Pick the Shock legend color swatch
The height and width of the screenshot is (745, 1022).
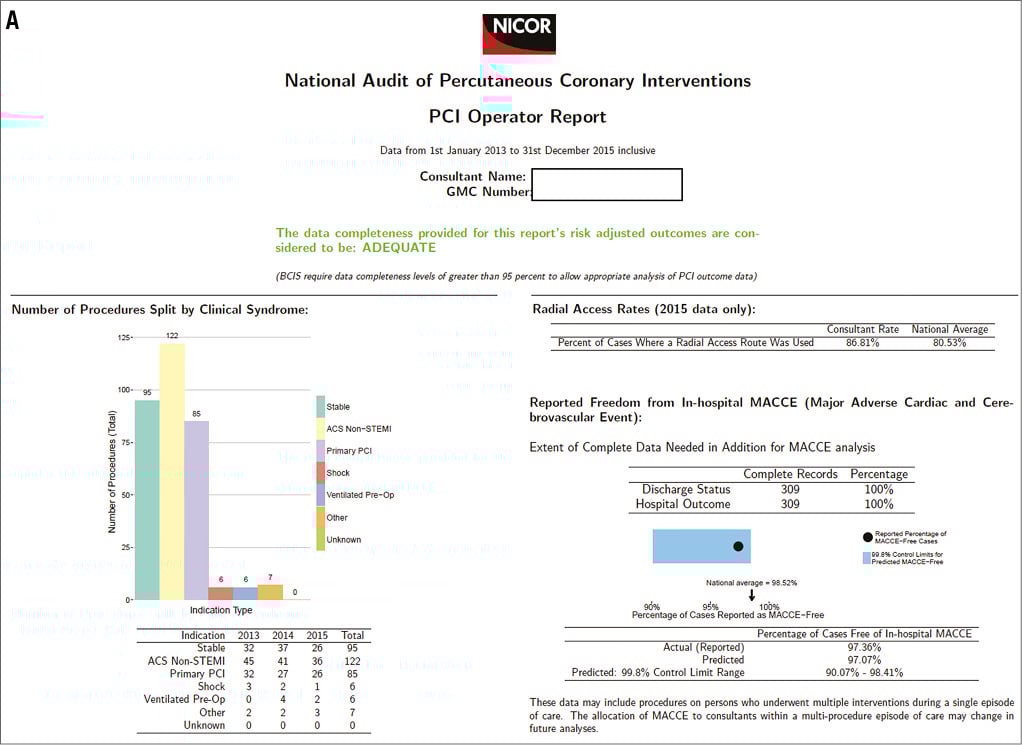(321, 473)
